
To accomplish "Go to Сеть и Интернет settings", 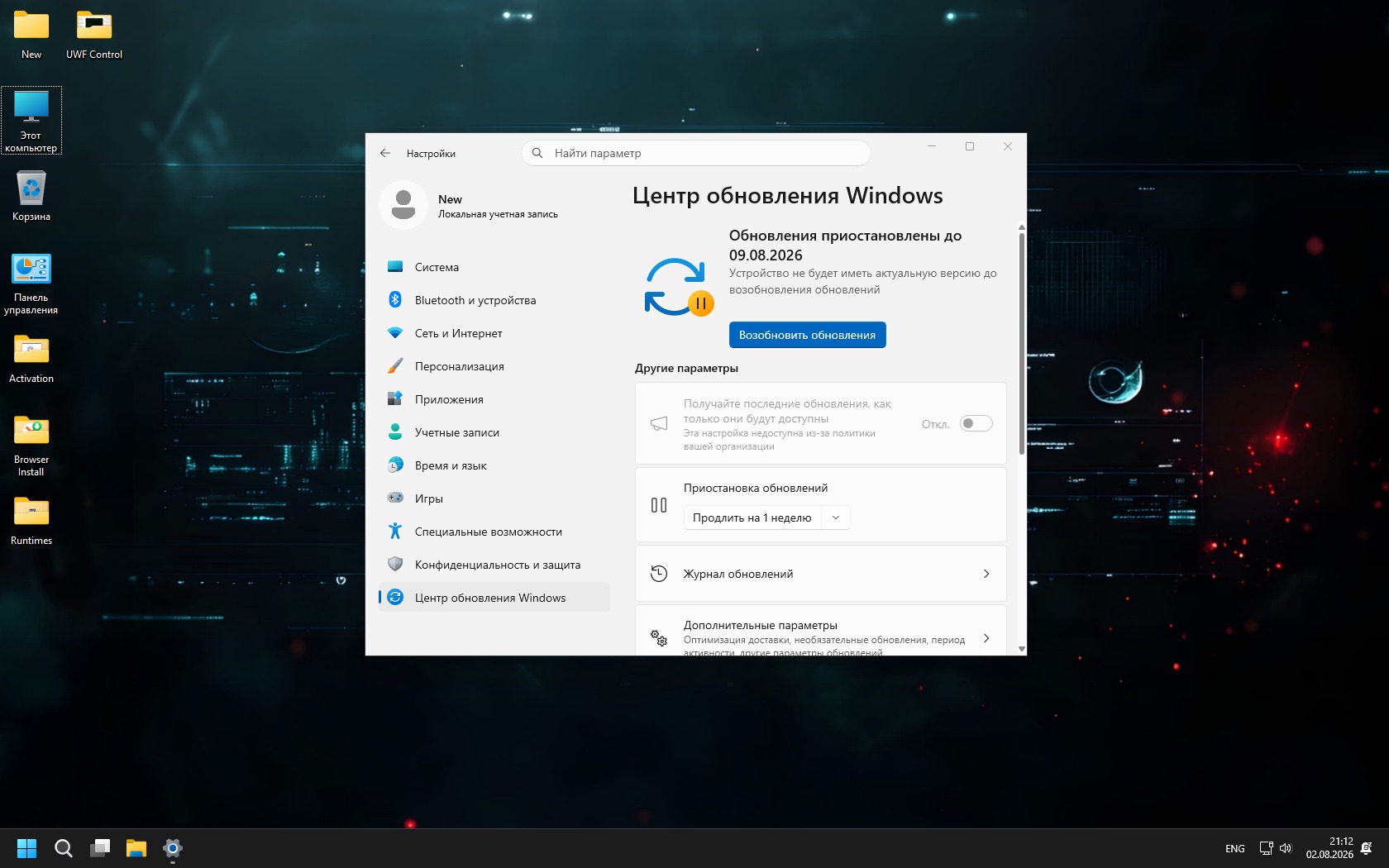I will (494, 333).
